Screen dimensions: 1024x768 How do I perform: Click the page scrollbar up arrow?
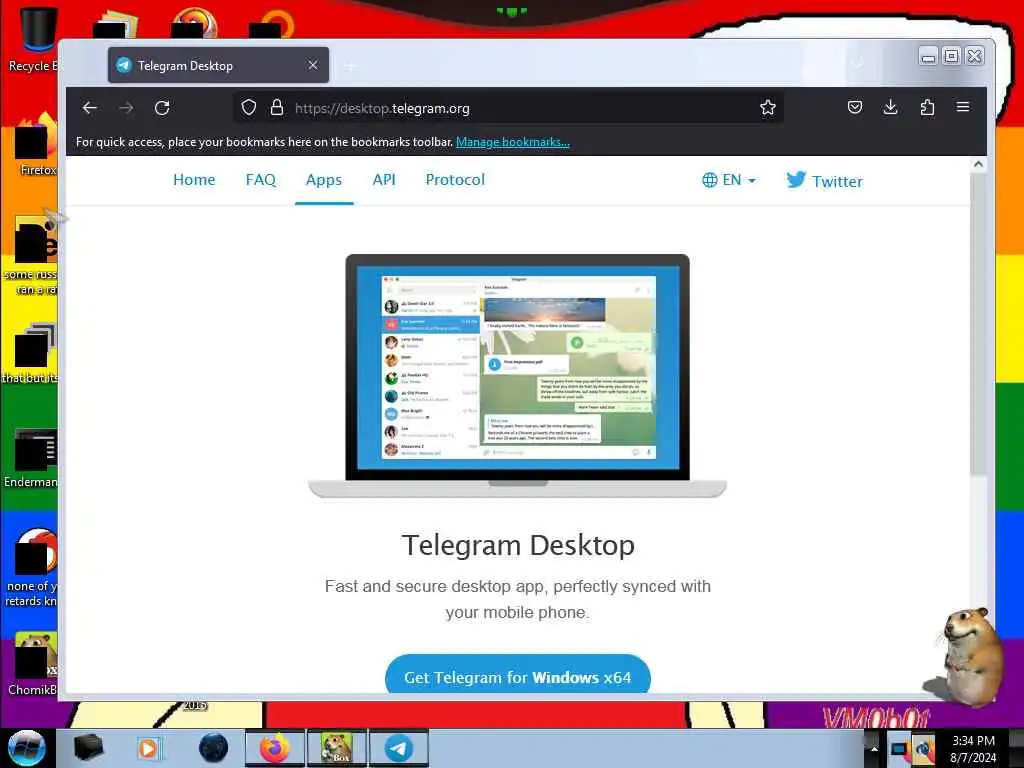tap(978, 165)
